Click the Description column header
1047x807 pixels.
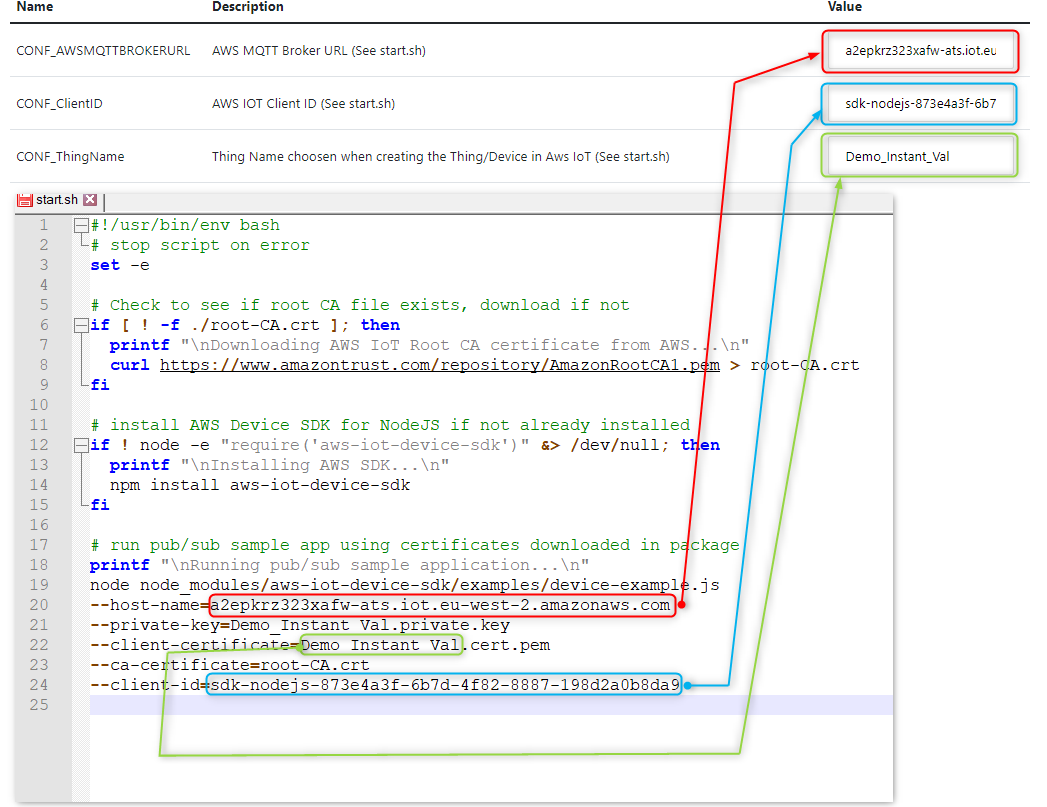click(x=248, y=7)
